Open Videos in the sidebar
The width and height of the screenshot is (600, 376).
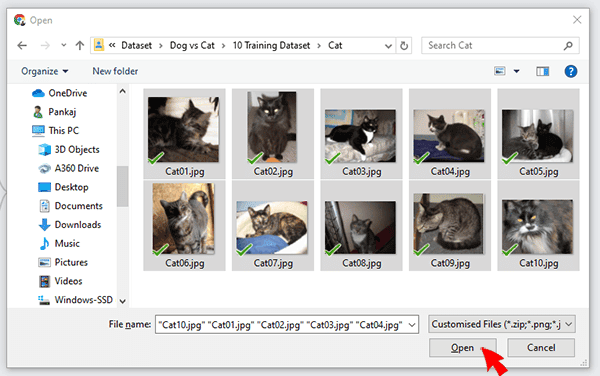click(60, 281)
